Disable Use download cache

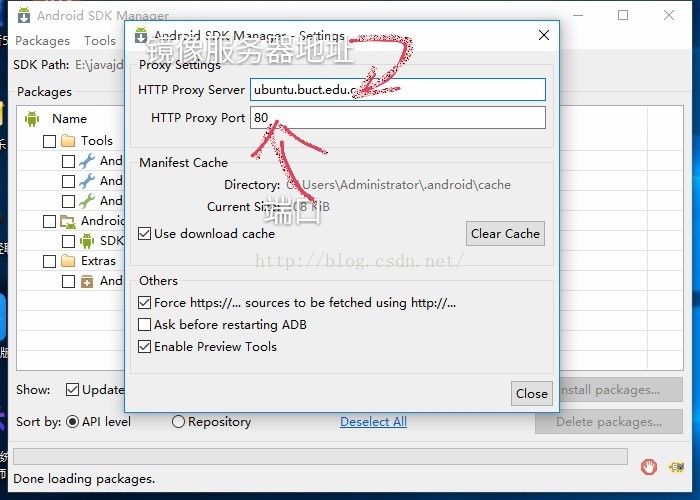click(x=144, y=233)
